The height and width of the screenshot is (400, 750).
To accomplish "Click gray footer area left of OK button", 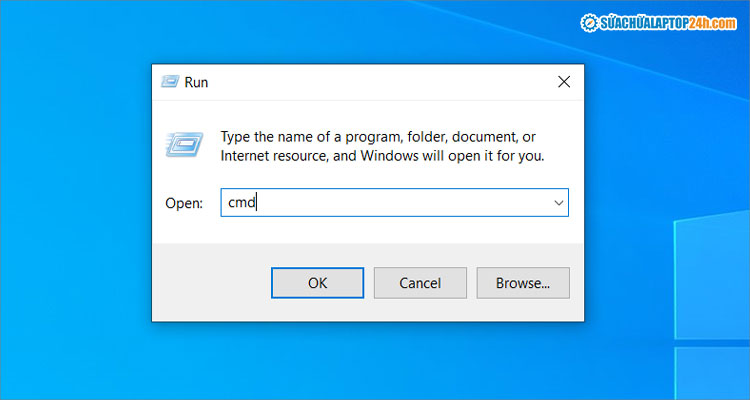I will 210,283.
